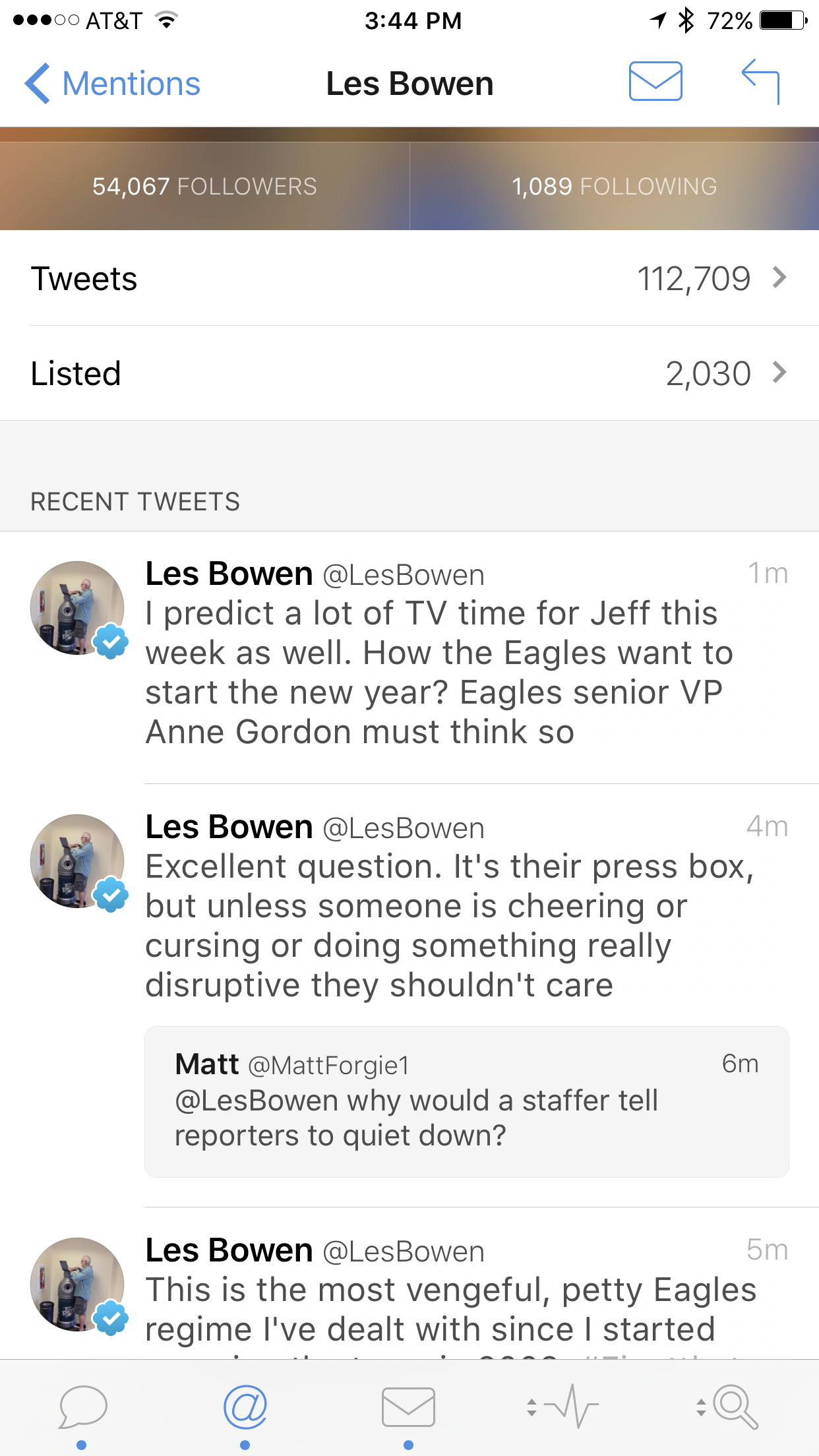
Task: Open the messages envelope tab at bottom
Action: click(x=408, y=1407)
